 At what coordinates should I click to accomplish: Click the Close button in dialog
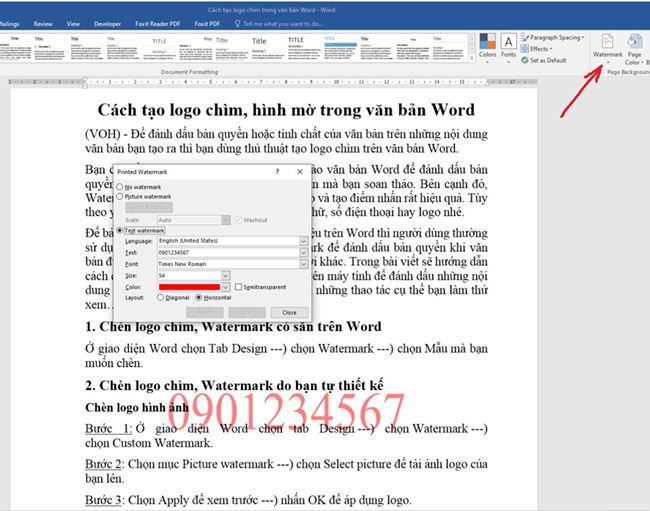pyautogui.click(x=289, y=312)
